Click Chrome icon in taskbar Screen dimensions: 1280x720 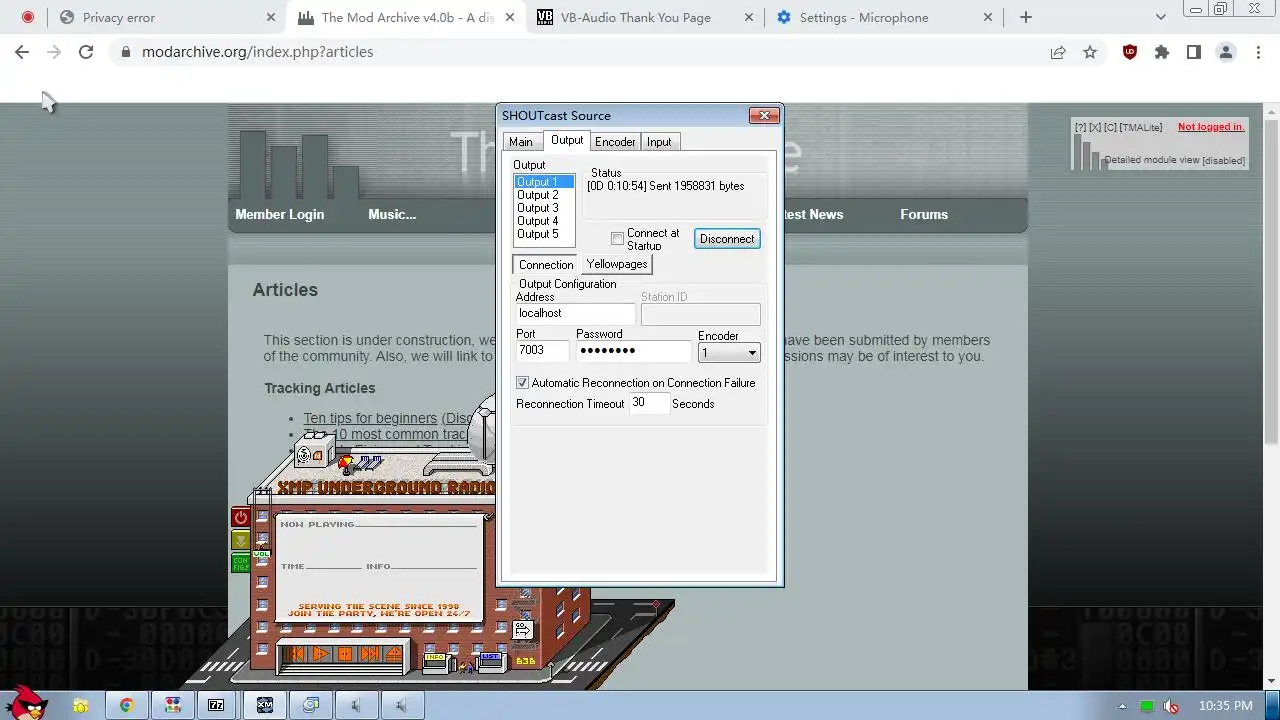point(127,705)
